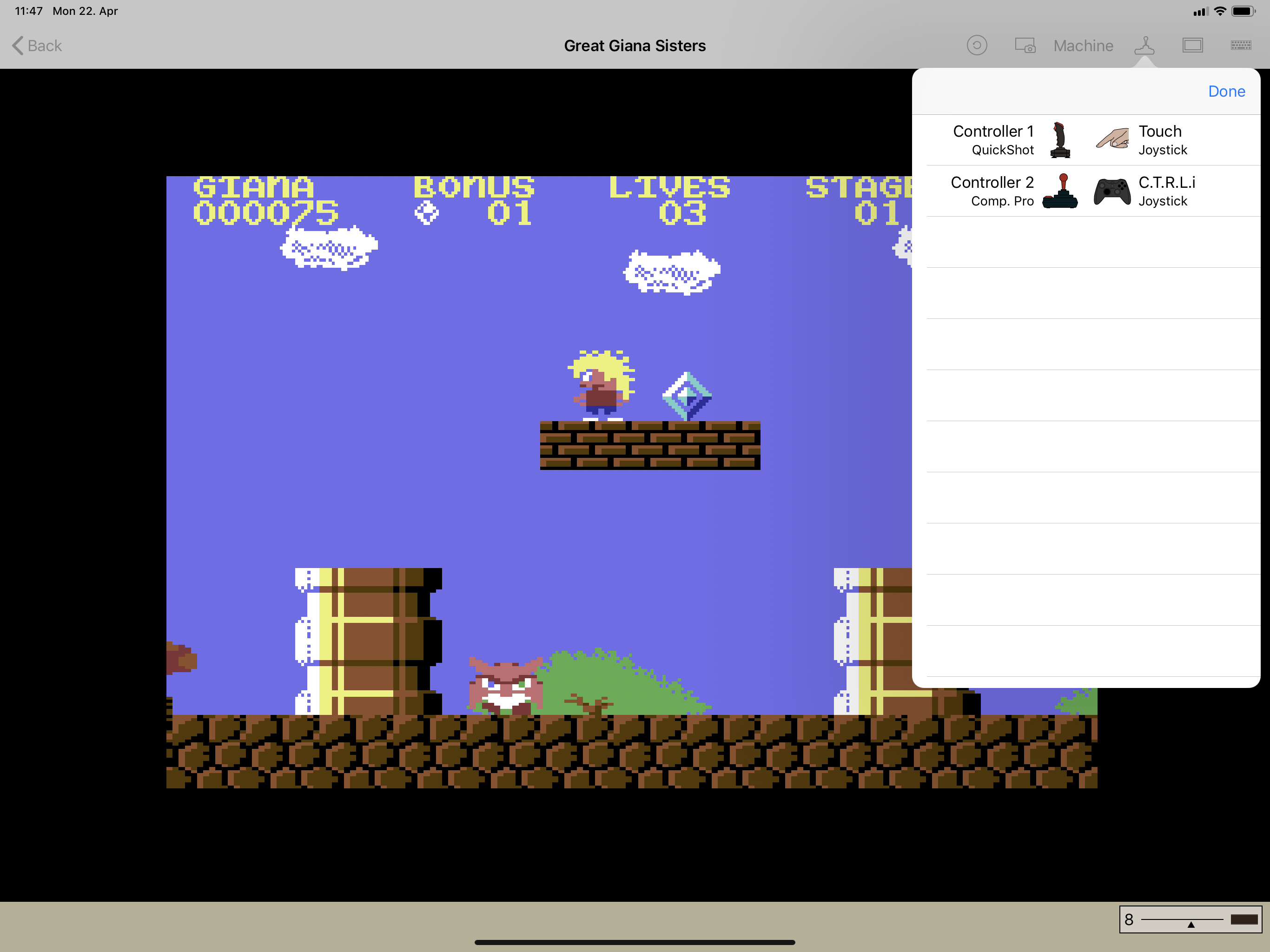Screen dimensions: 1270x952
Task: Select the QuickShot joystick icon
Action: pyautogui.click(x=1059, y=140)
